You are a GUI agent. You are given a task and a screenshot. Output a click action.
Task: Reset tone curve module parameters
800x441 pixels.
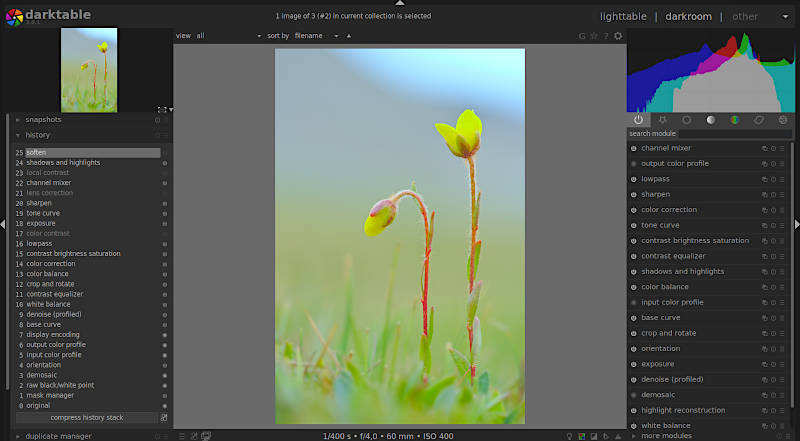(x=773, y=226)
